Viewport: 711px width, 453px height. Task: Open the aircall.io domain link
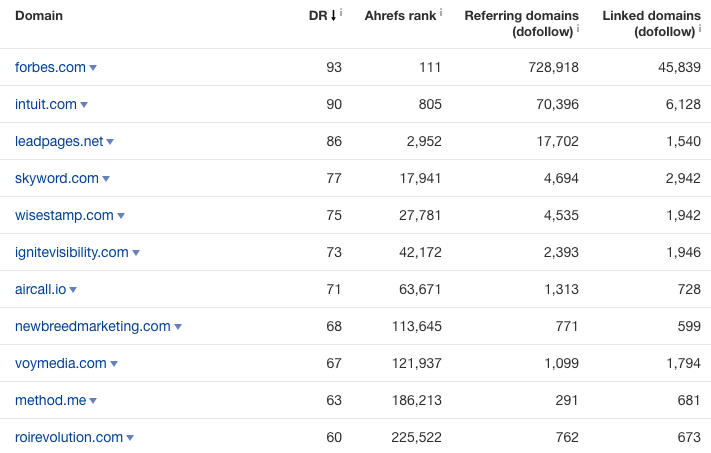40,289
